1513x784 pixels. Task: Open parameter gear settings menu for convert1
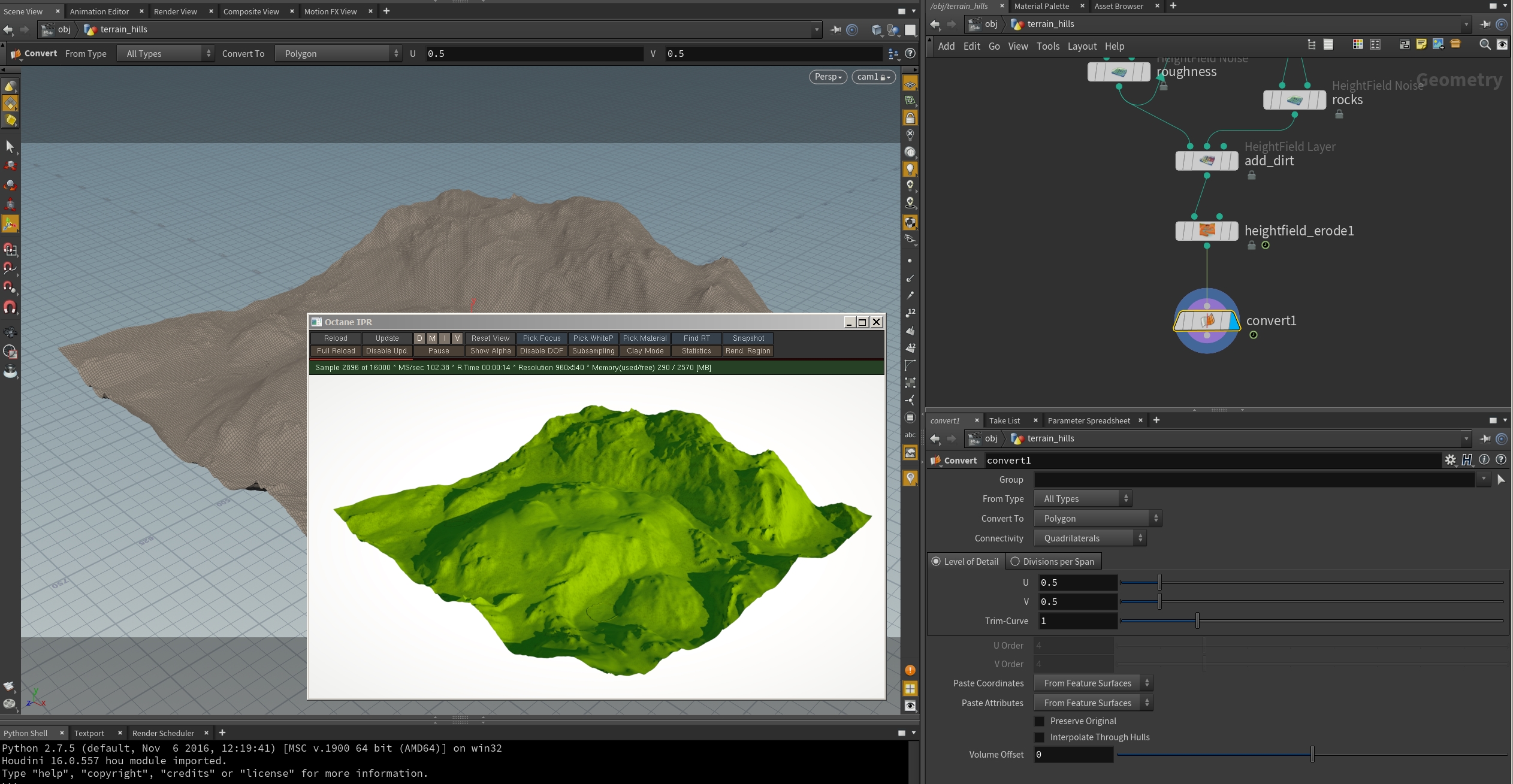1450,460
